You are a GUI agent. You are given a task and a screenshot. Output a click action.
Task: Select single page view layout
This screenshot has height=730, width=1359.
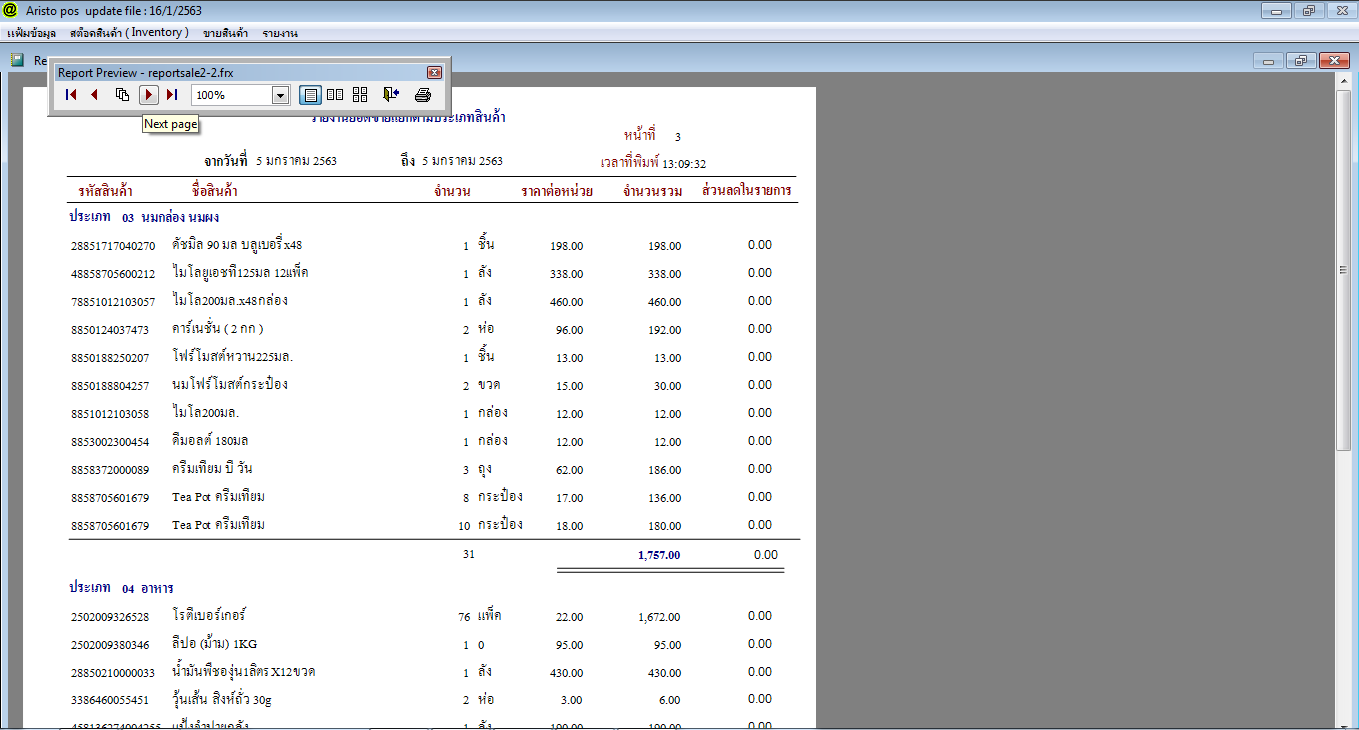coord(310,95)
